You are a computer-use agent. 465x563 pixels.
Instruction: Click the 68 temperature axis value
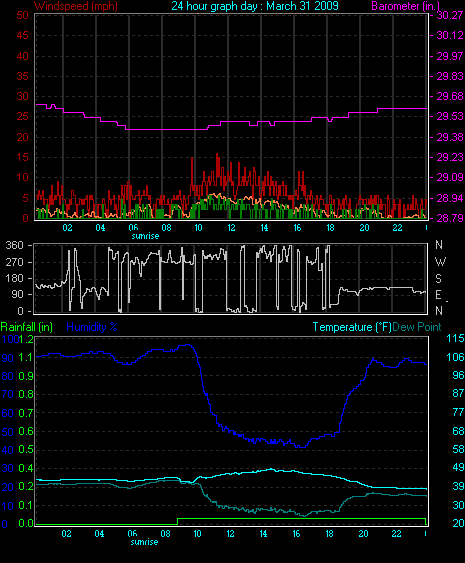(x=458, y=431)
